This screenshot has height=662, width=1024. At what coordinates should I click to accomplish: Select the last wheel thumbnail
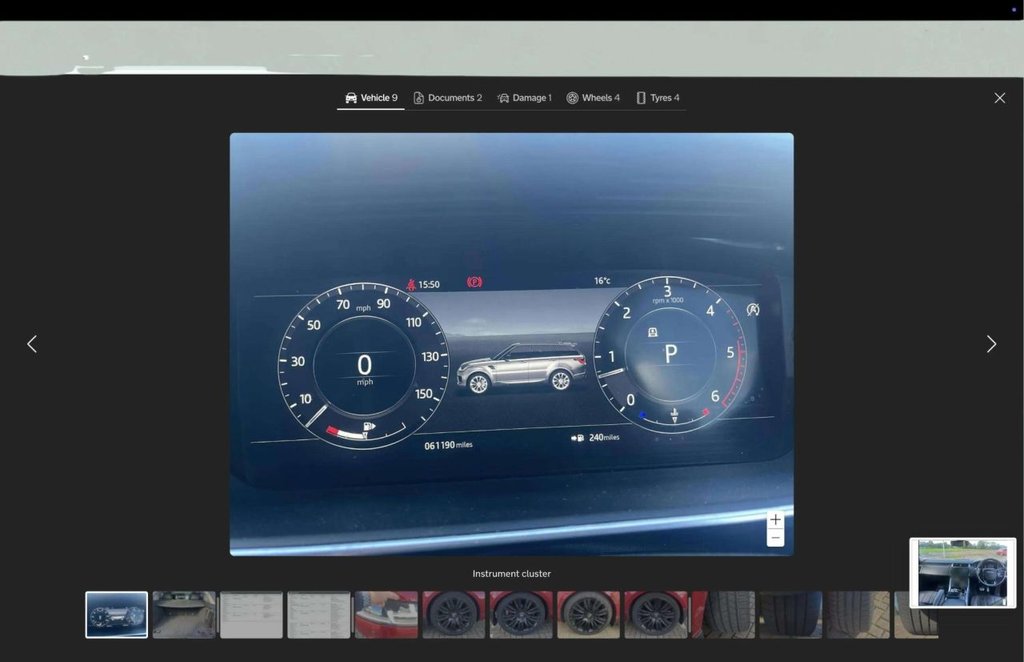pyautogui.click(x=656, y=615)
